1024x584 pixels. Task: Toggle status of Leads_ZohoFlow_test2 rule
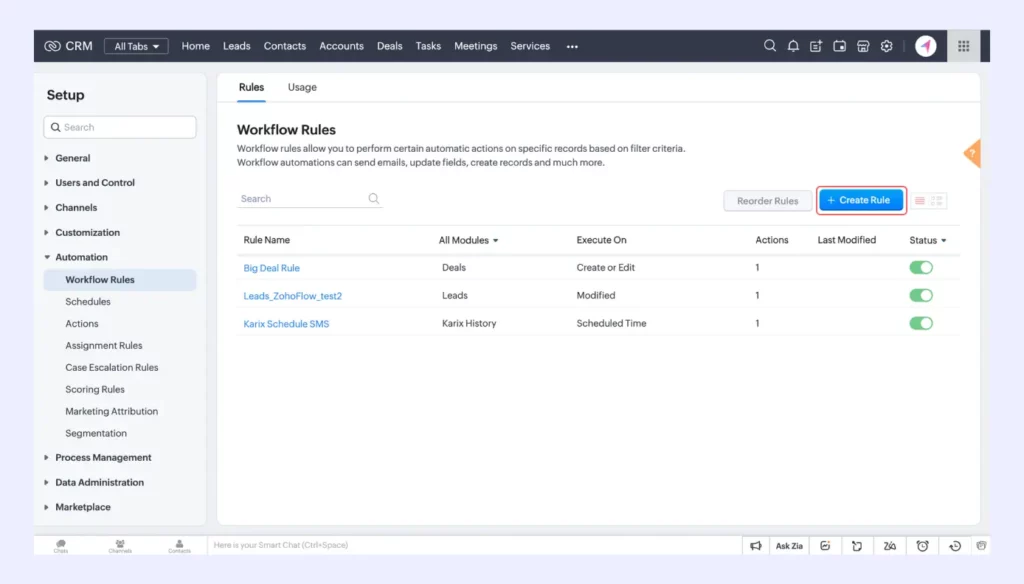(x=921, y=295)
